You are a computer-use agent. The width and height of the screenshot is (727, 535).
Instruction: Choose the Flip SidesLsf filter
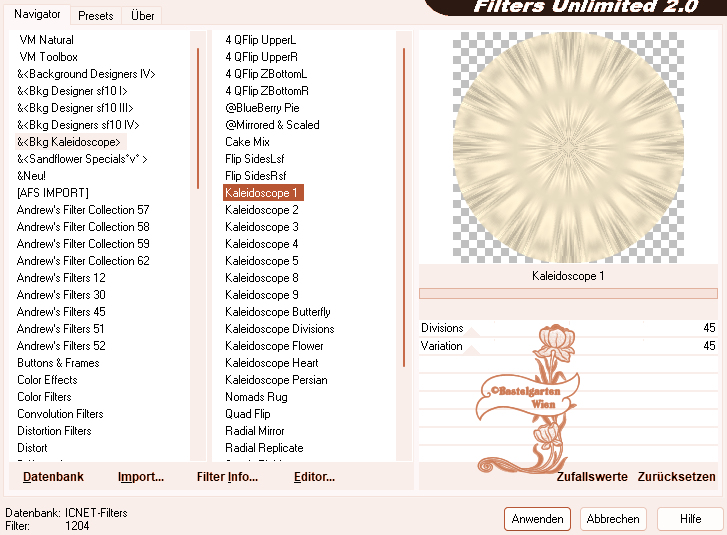[x=255, y=159]
